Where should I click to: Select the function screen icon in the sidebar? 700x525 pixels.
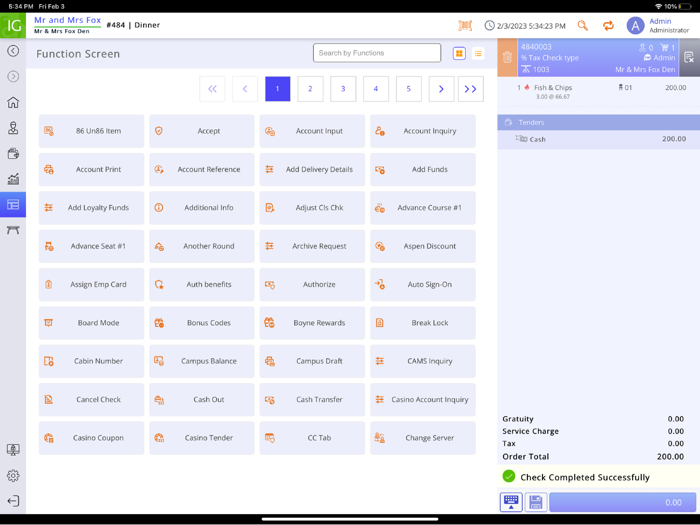tap(13, 204)
